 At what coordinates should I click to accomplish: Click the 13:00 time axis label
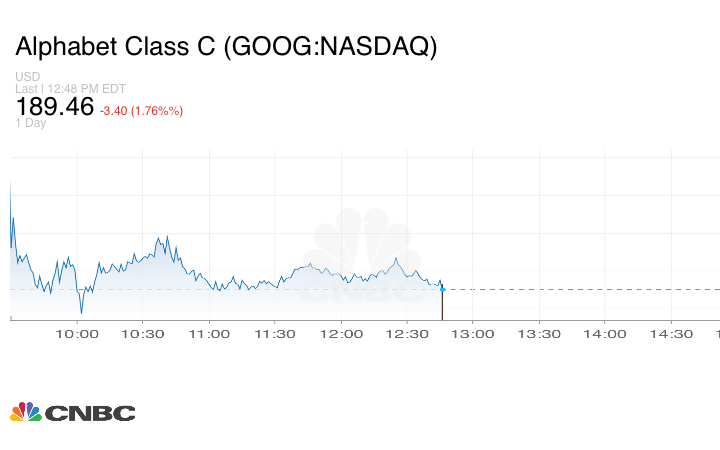click(x=473, y=334)
